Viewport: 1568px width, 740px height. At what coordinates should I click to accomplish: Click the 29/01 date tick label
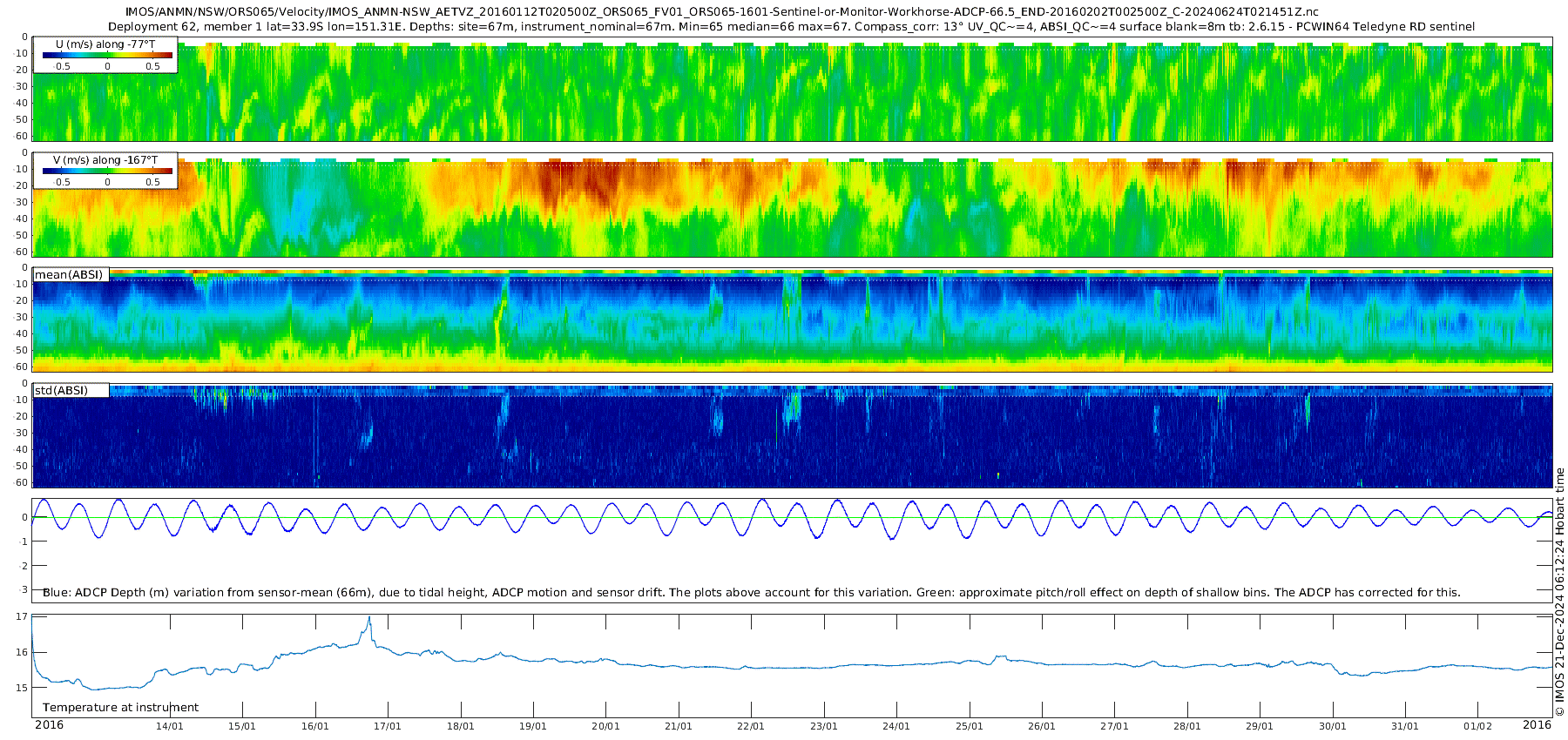pos(1259,727)
